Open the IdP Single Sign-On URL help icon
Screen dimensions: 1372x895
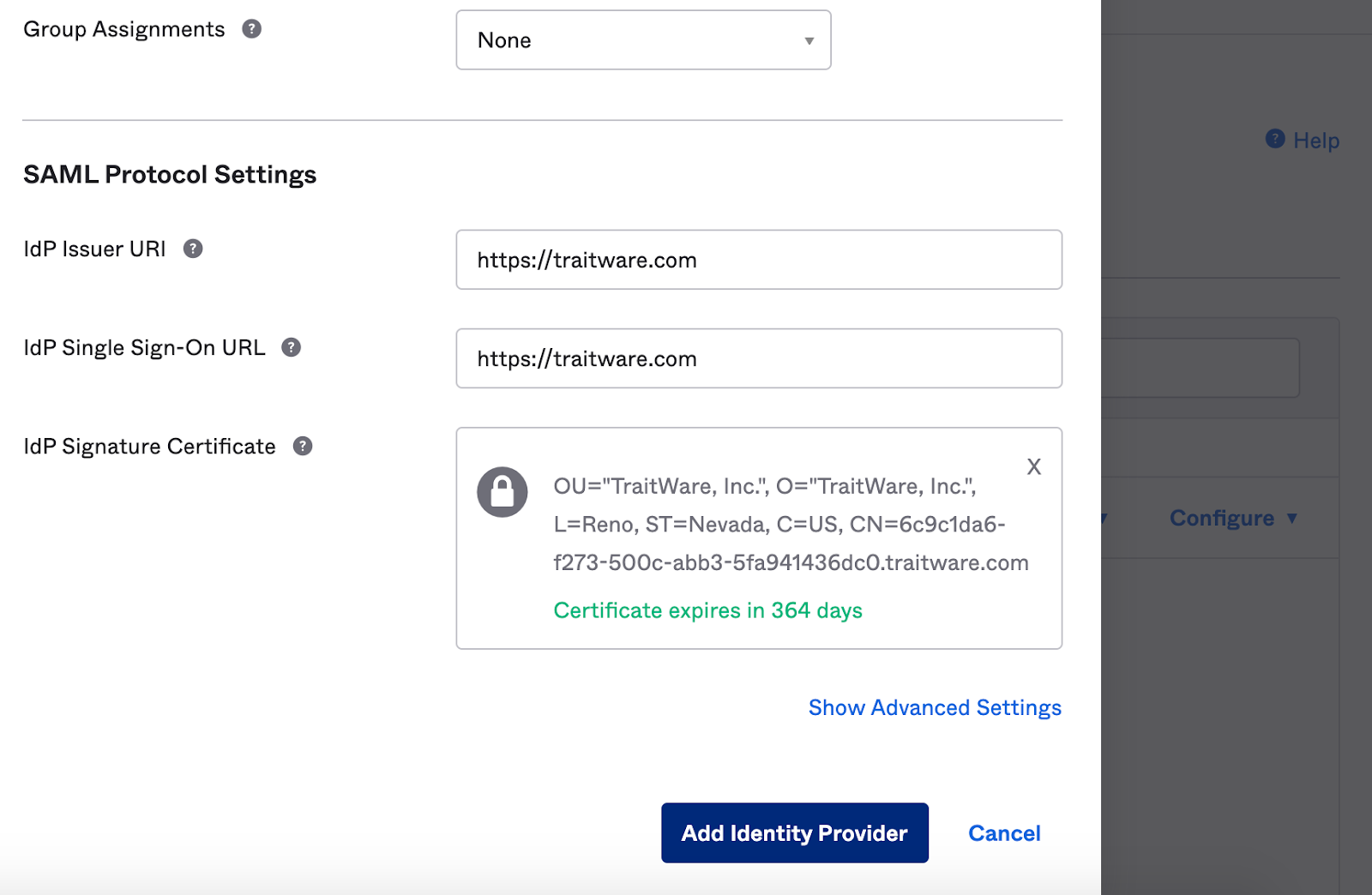[292, 347]
